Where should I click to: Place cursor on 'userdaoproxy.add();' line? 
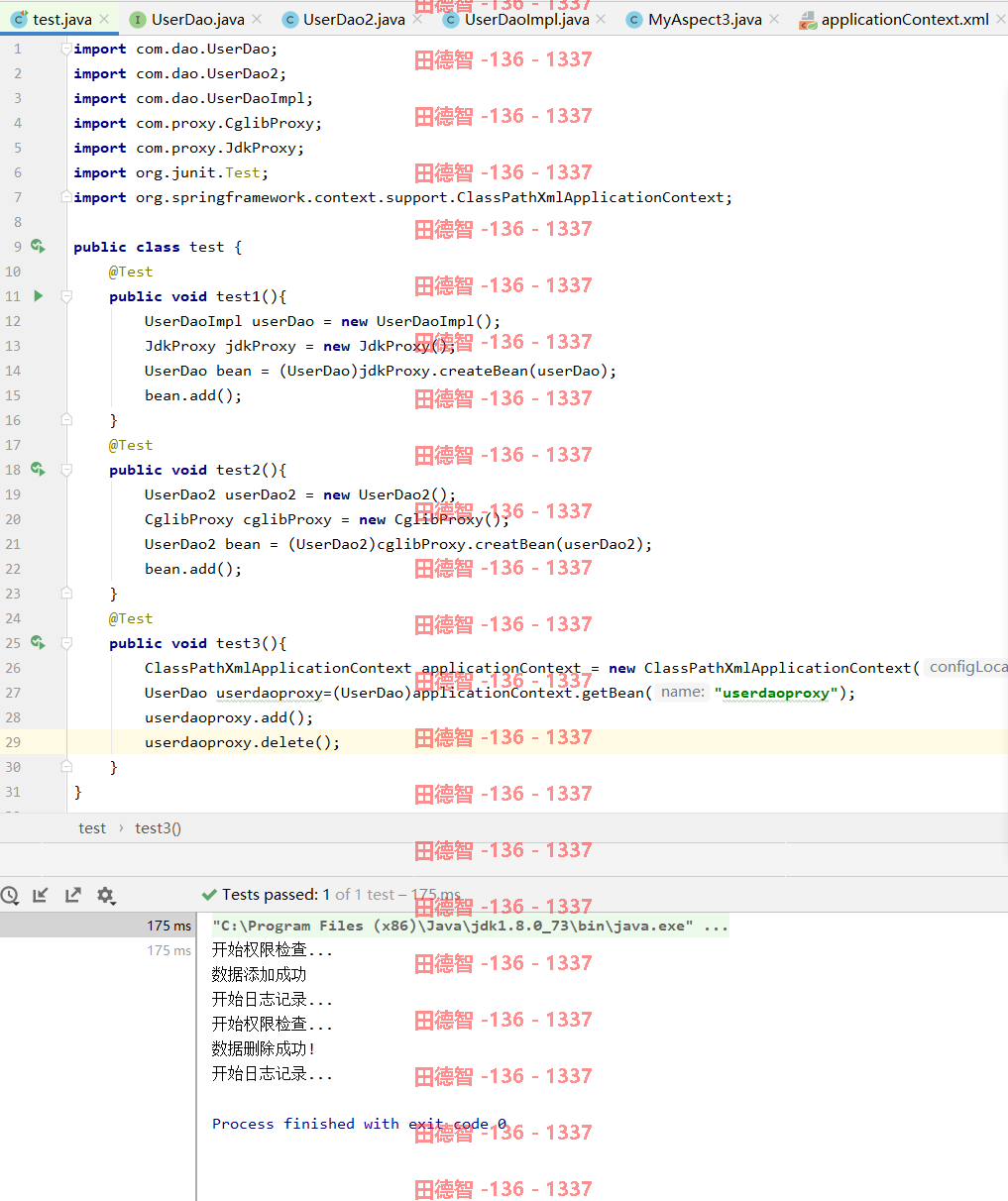(x=229, y=717)
